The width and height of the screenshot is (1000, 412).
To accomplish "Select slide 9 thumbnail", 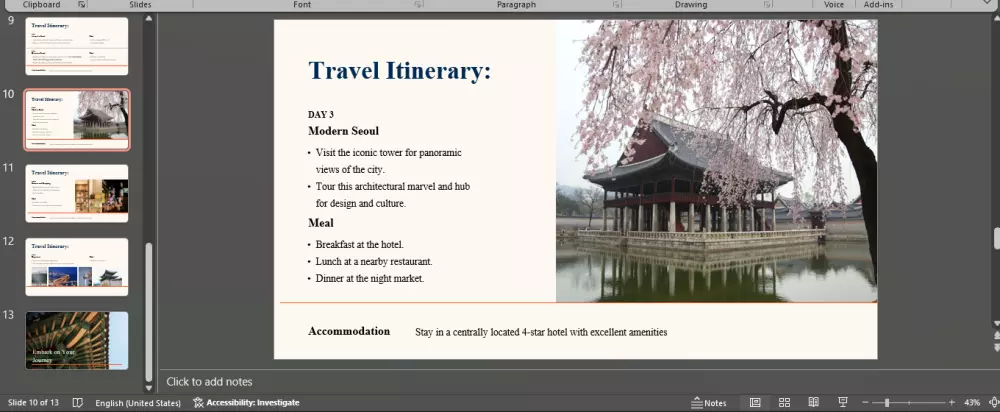I will (x=77, y=46).
